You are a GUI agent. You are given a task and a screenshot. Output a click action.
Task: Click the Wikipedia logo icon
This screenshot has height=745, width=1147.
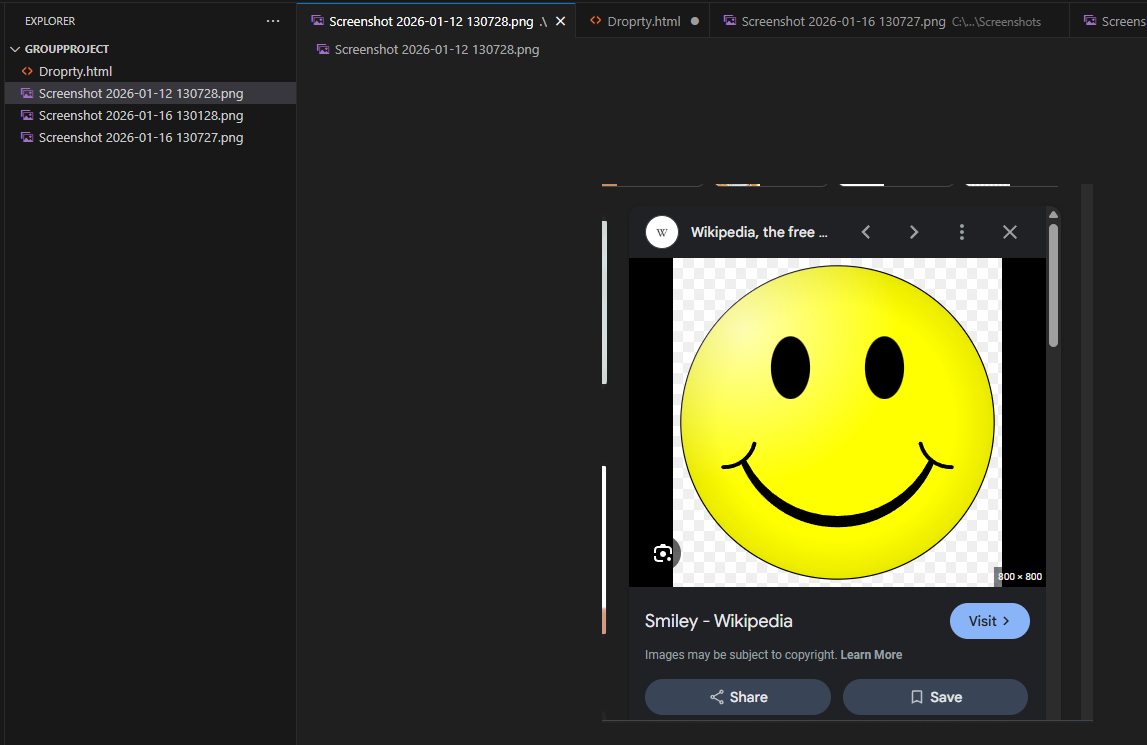click(x=661, y=232)
